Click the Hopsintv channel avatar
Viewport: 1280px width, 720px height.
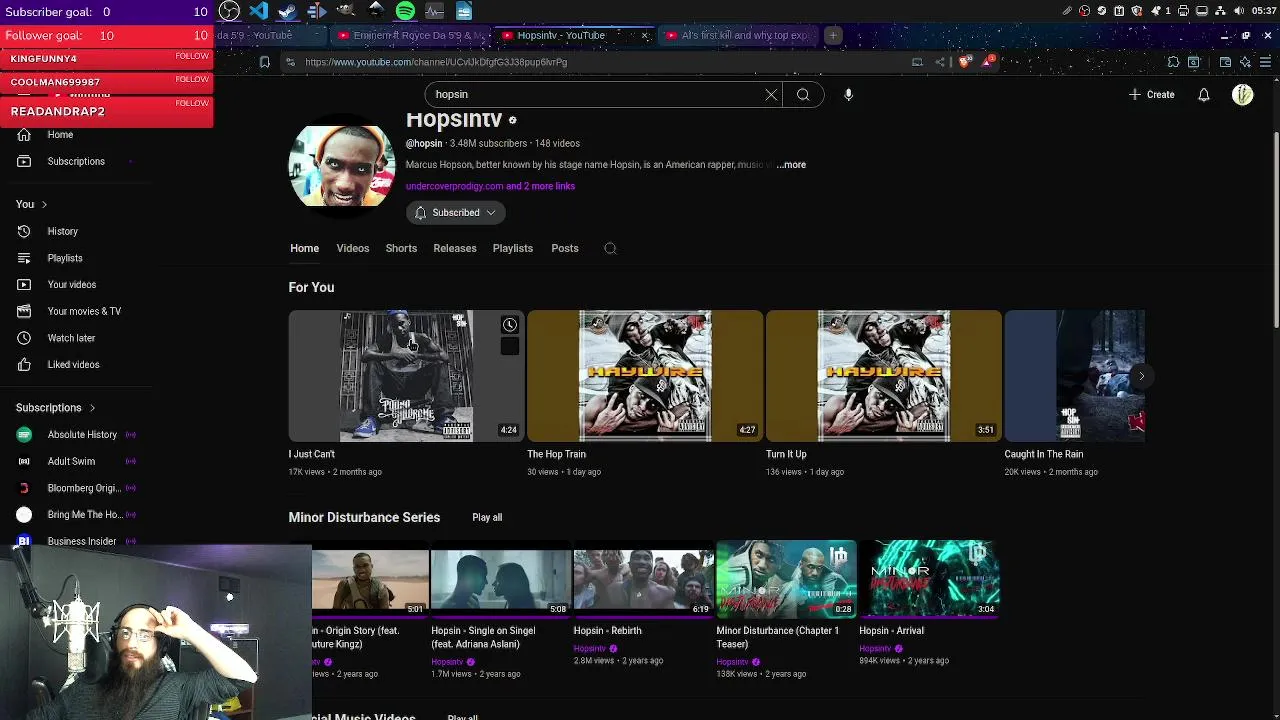point(342,165)
